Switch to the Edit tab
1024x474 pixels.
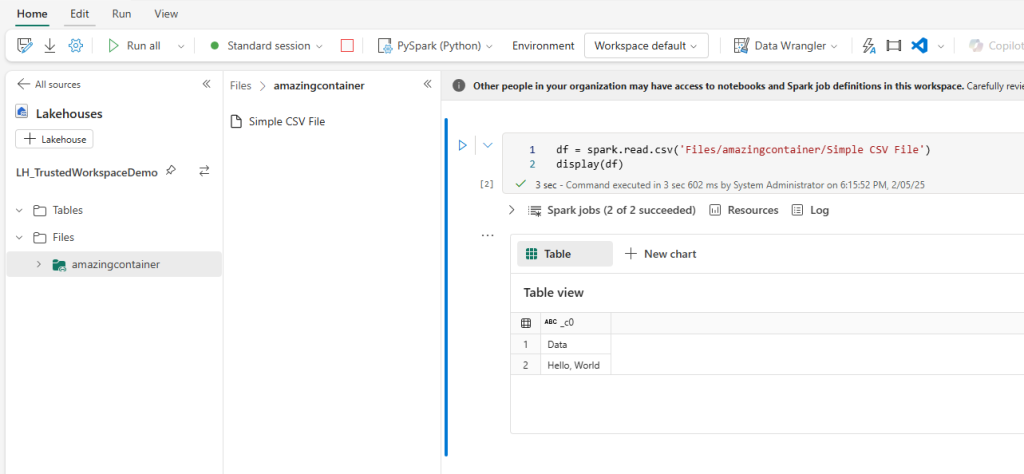pyautogui.click(x=80, y=14)
